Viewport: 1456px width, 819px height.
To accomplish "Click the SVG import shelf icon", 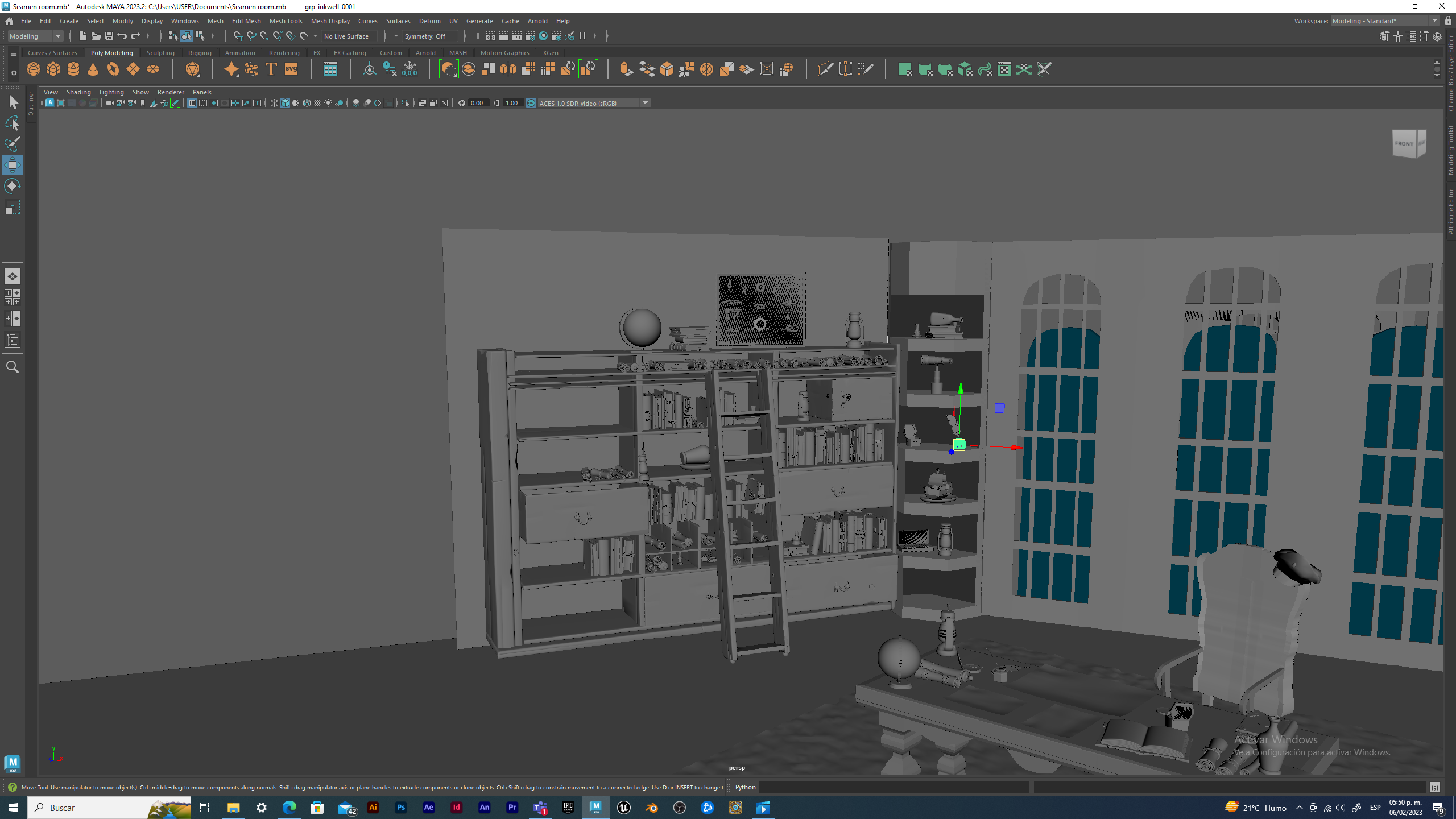I will point(291,69).
